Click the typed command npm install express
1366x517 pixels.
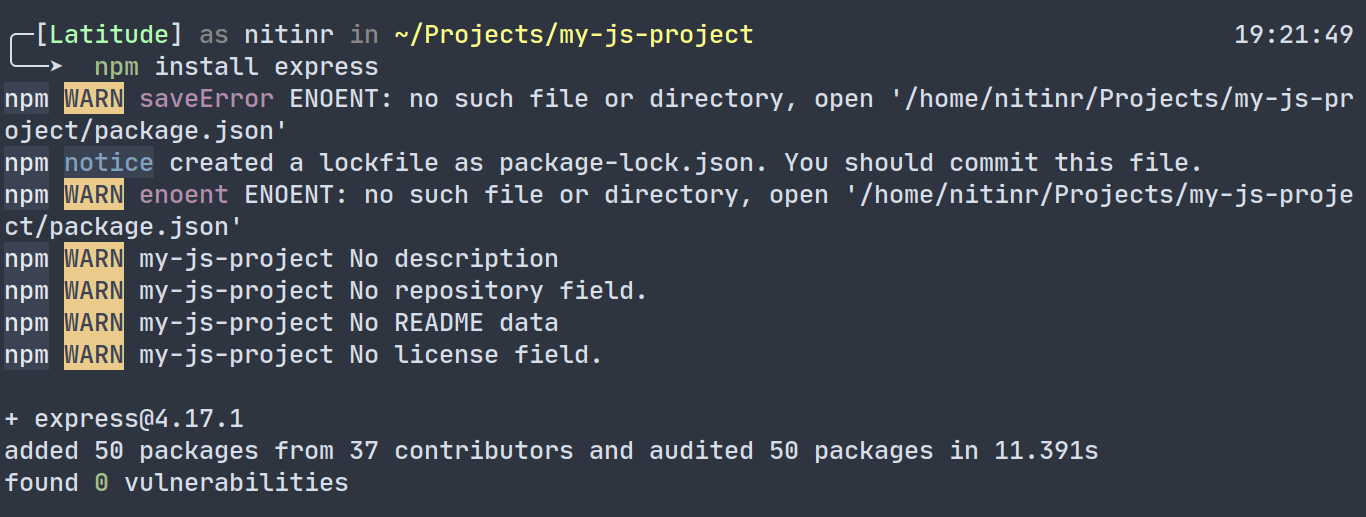coord(236,67)
